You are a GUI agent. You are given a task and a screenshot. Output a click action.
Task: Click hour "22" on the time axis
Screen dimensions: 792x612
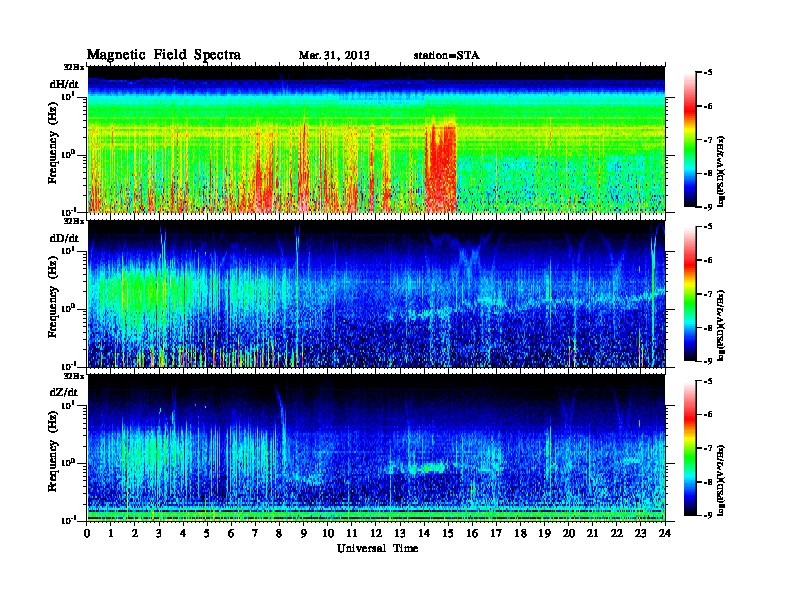pyautogui.click(x=617, y=533)
